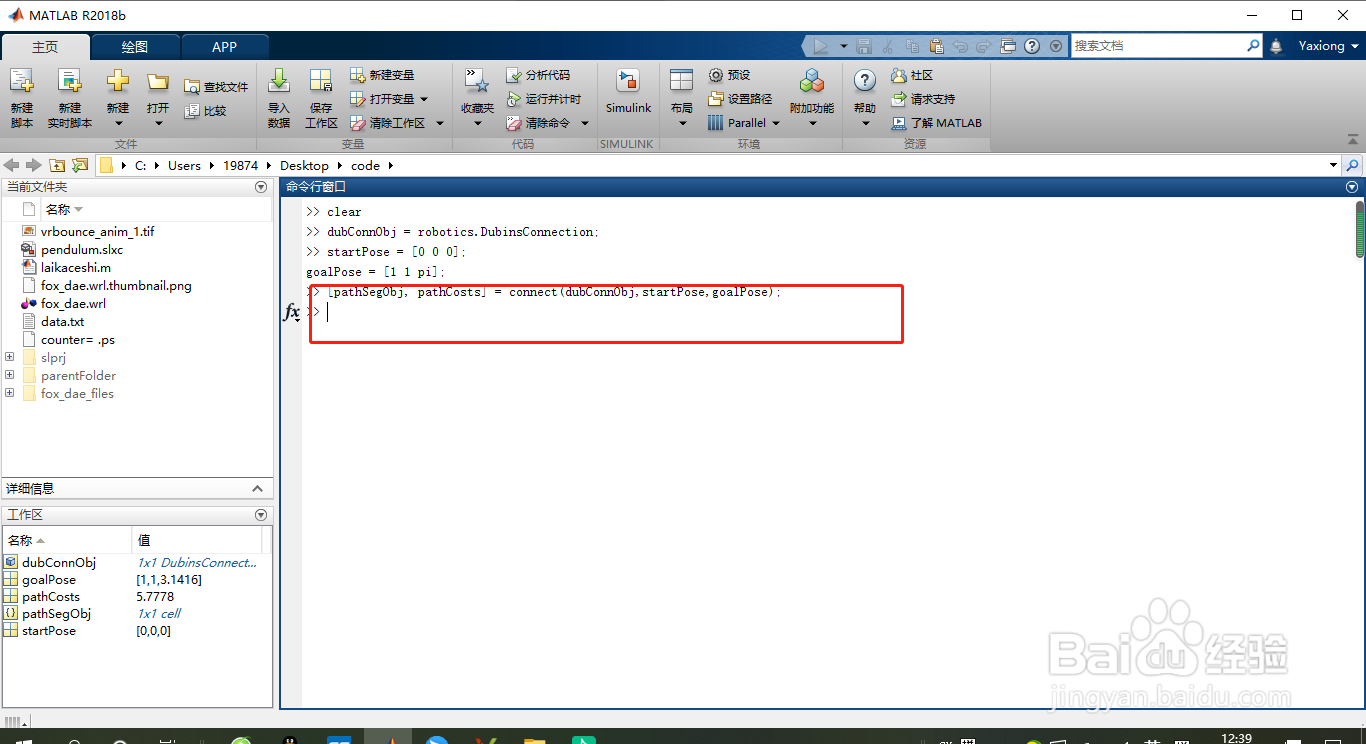Open the Parallel dropdown menu
This screenshot has height=744, width=1366.
pos(742,123)
